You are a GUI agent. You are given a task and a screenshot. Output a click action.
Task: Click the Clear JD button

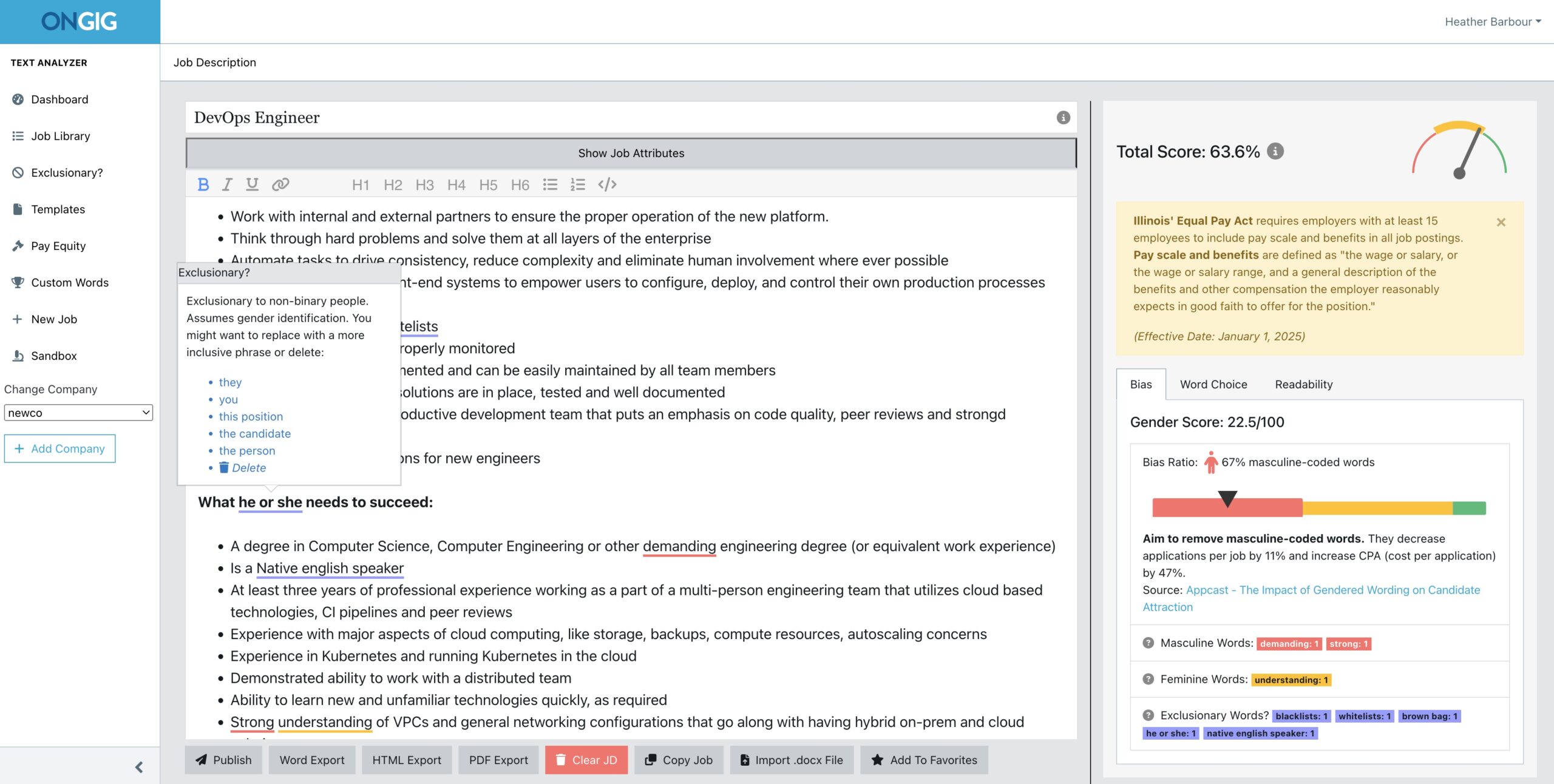coord(586,760)
